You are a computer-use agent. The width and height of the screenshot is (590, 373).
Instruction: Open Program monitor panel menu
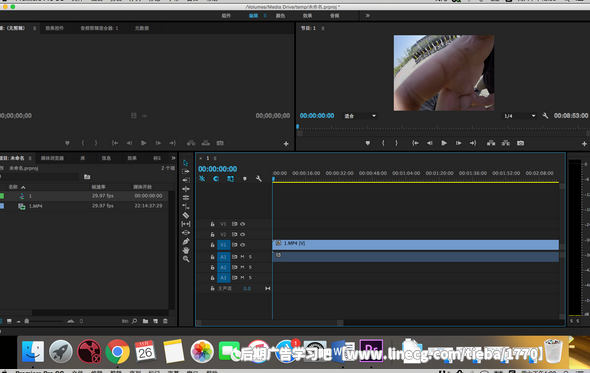click(323, 28)
